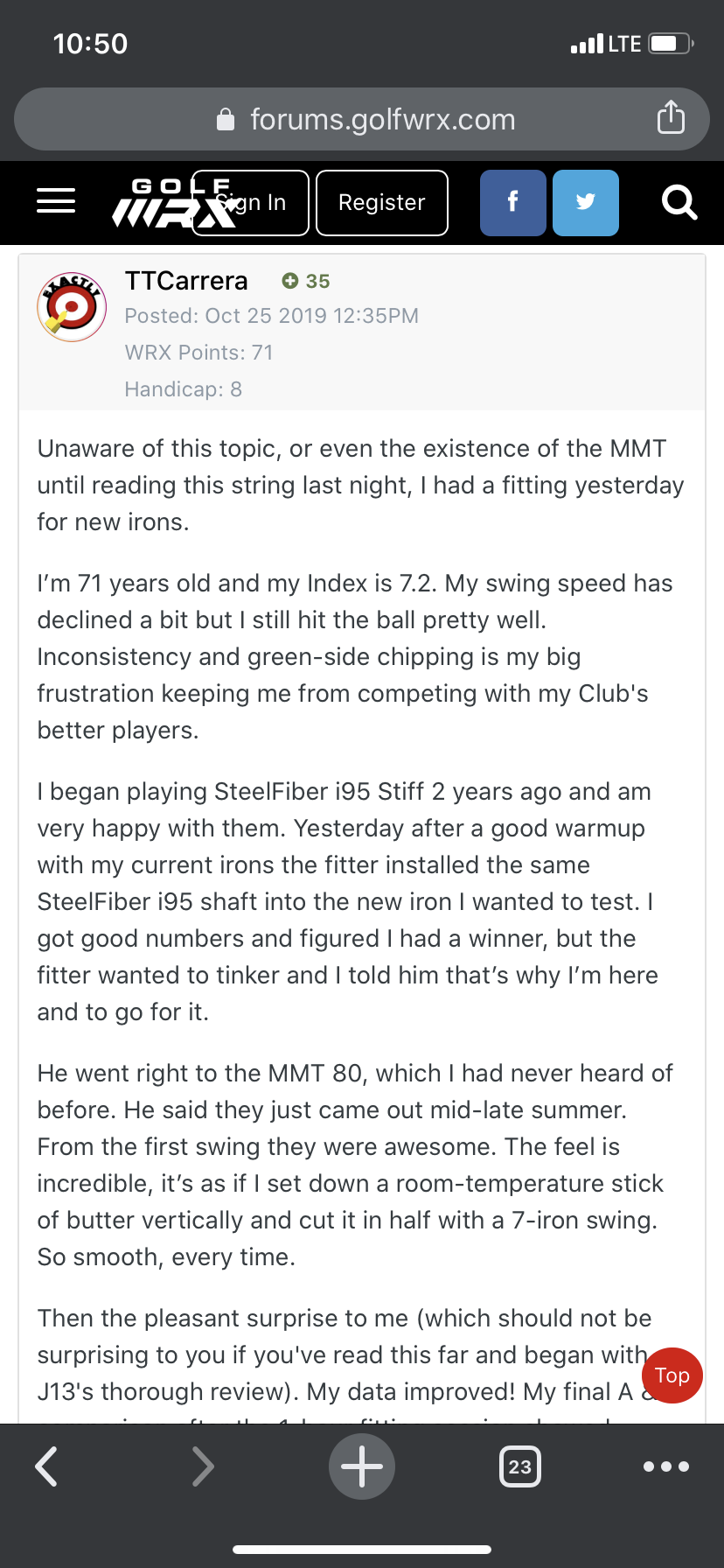
Task: Open a new tab with the plus button
Action: (362, 1466)
